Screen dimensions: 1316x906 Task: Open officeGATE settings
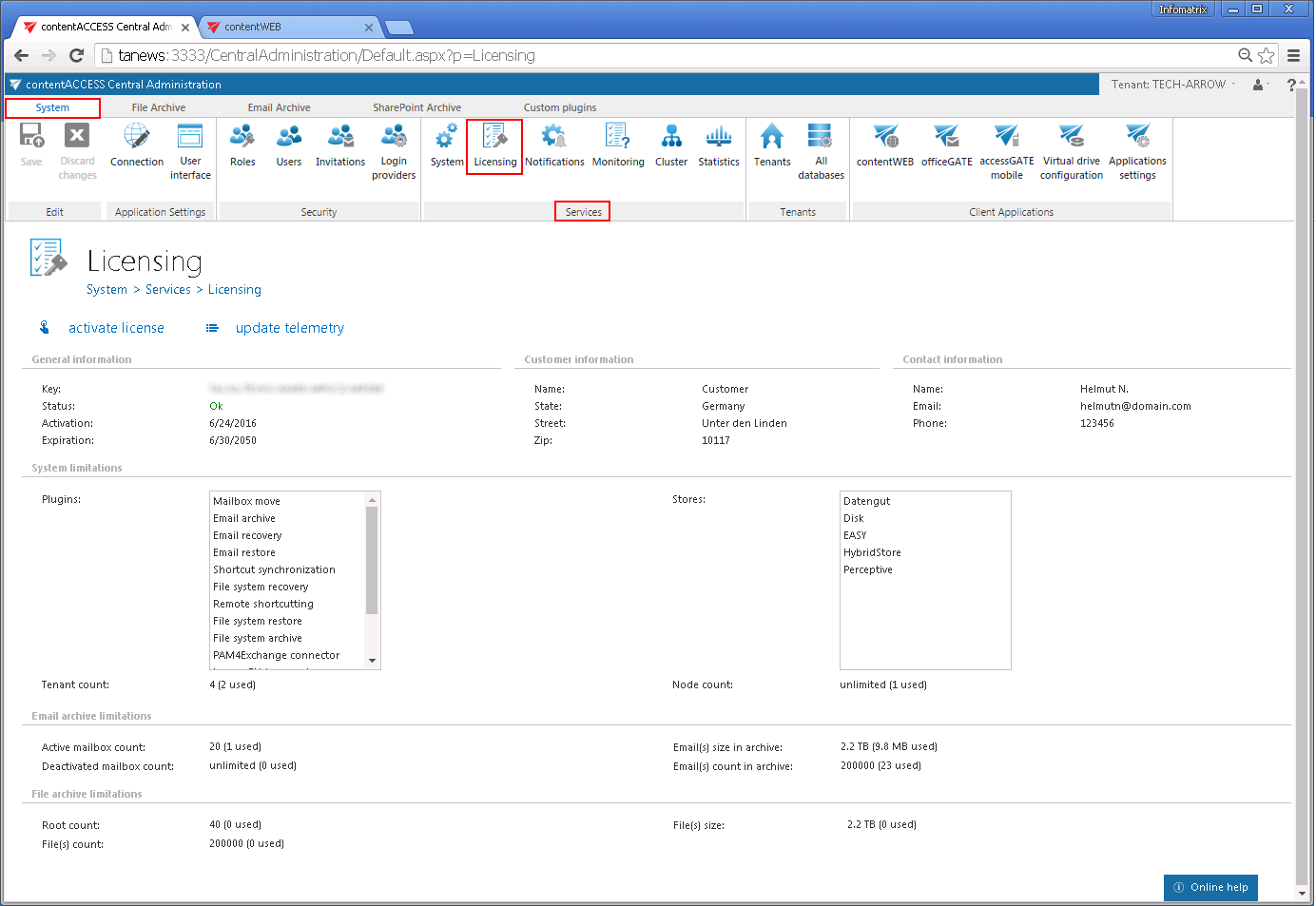click(947, 145)
